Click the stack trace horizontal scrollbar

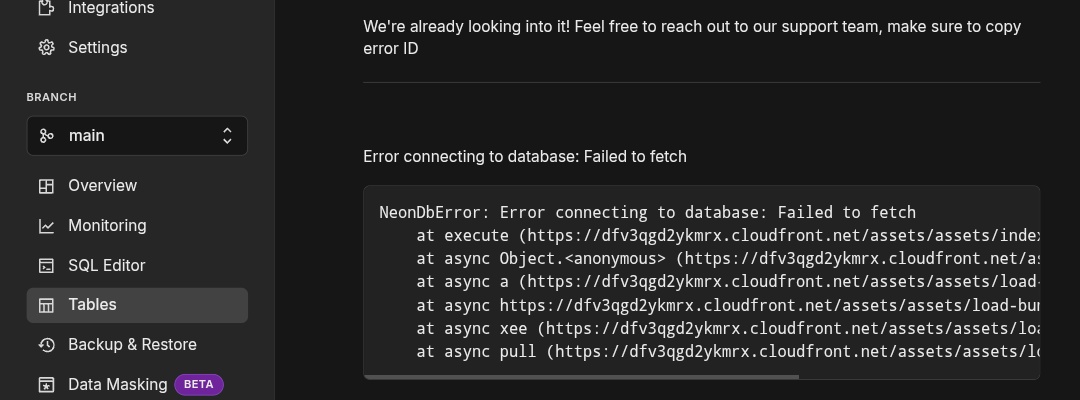pyautogui.click(x=581, y=377)
